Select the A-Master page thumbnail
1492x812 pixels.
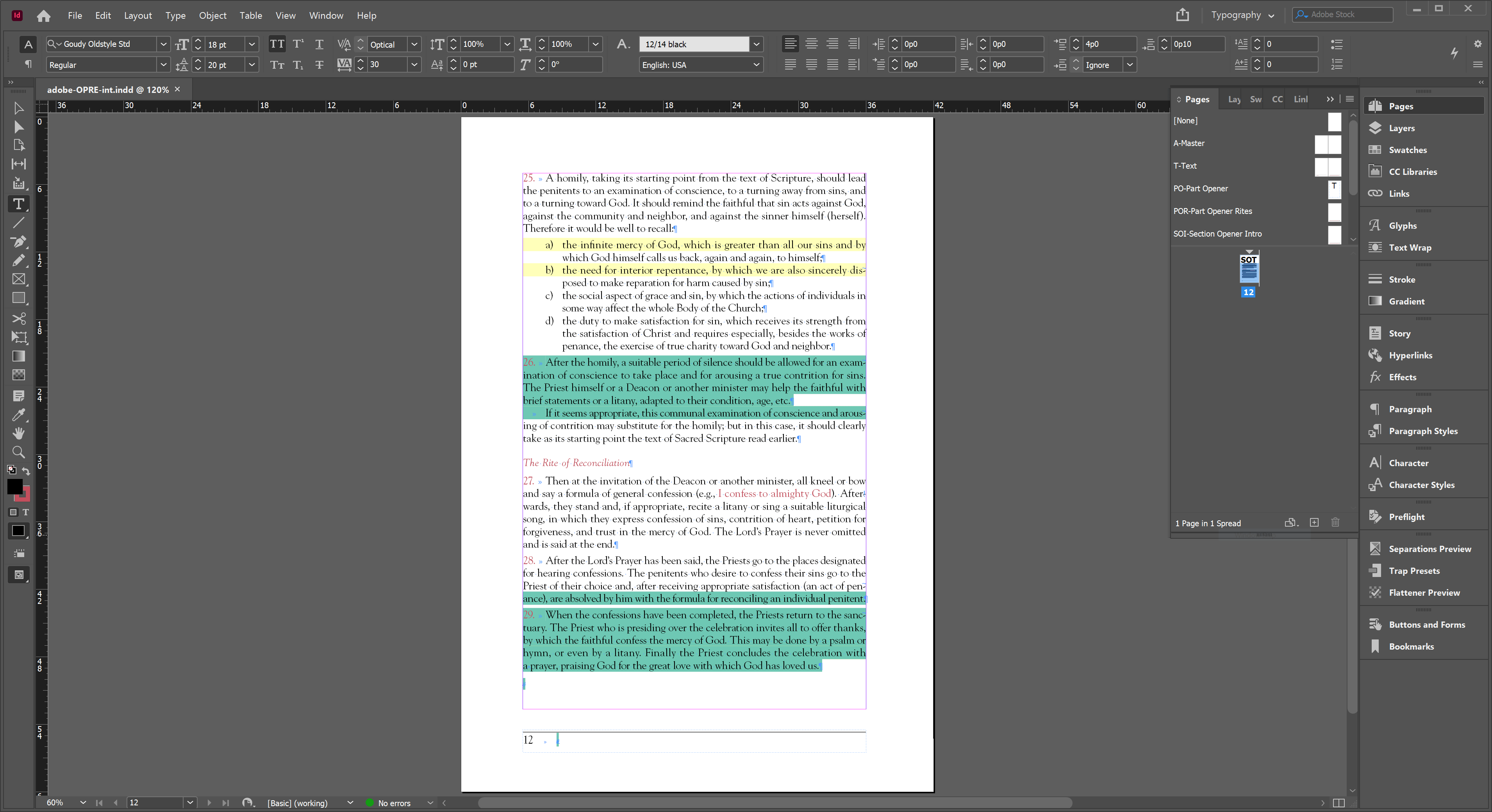click(x=1328, y=145)
